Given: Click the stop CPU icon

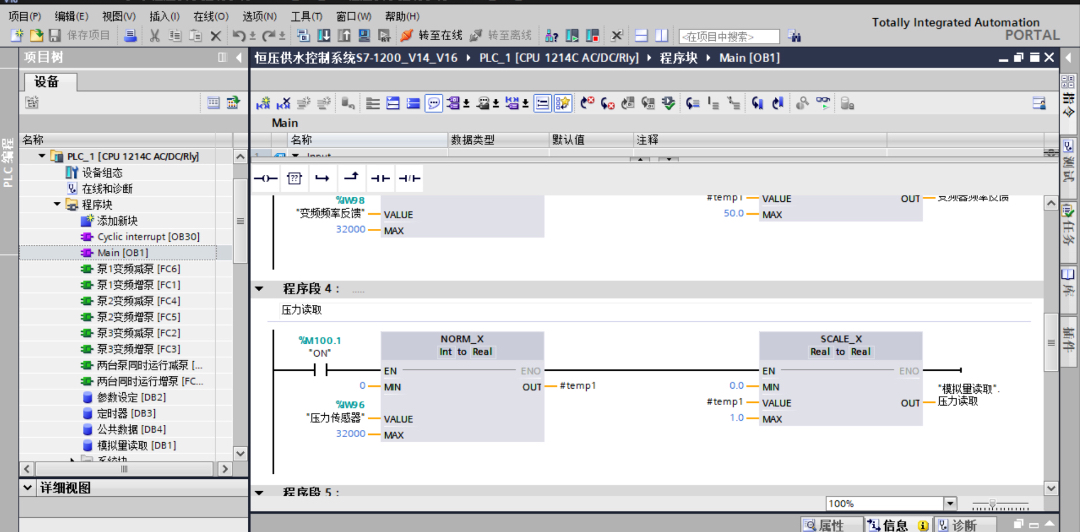Looking at the screenshot, I should [592, 35].
